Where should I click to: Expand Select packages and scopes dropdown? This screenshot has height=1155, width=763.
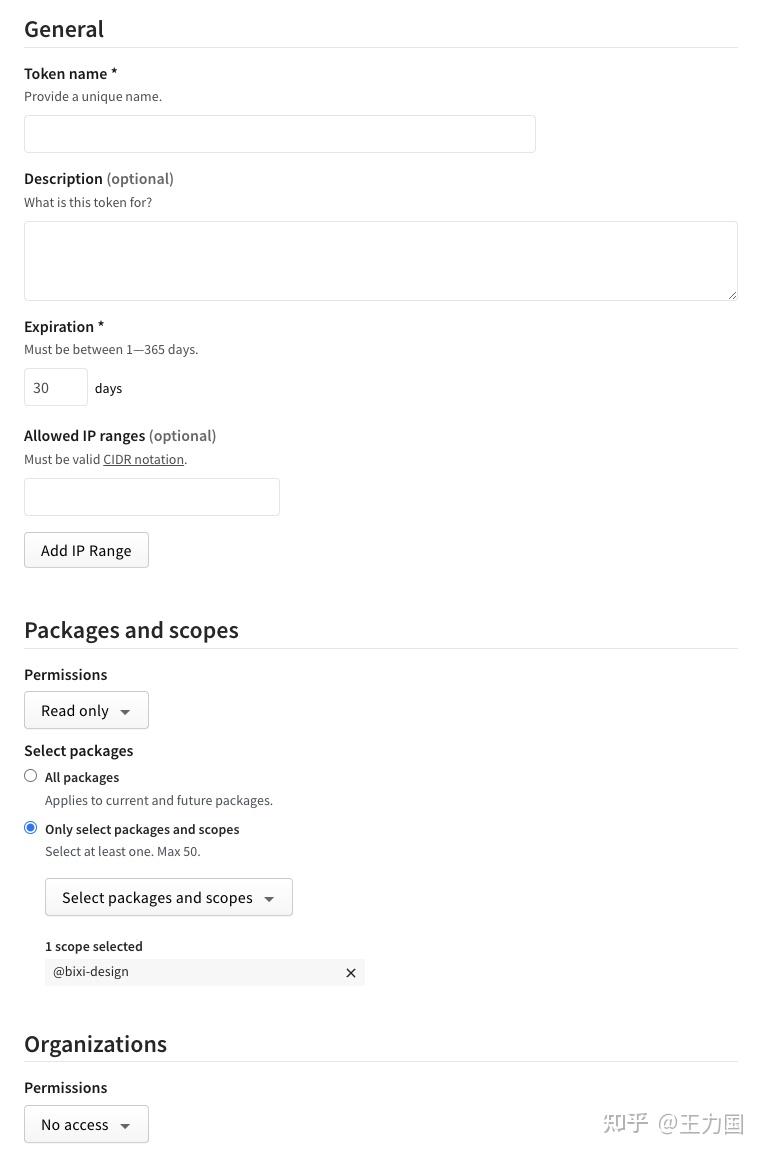coord(168,898)
